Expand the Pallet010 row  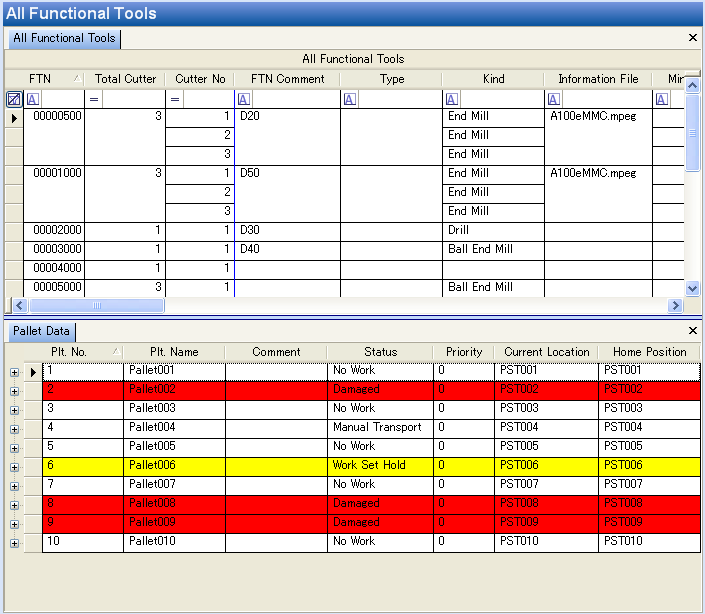point(14,543)
